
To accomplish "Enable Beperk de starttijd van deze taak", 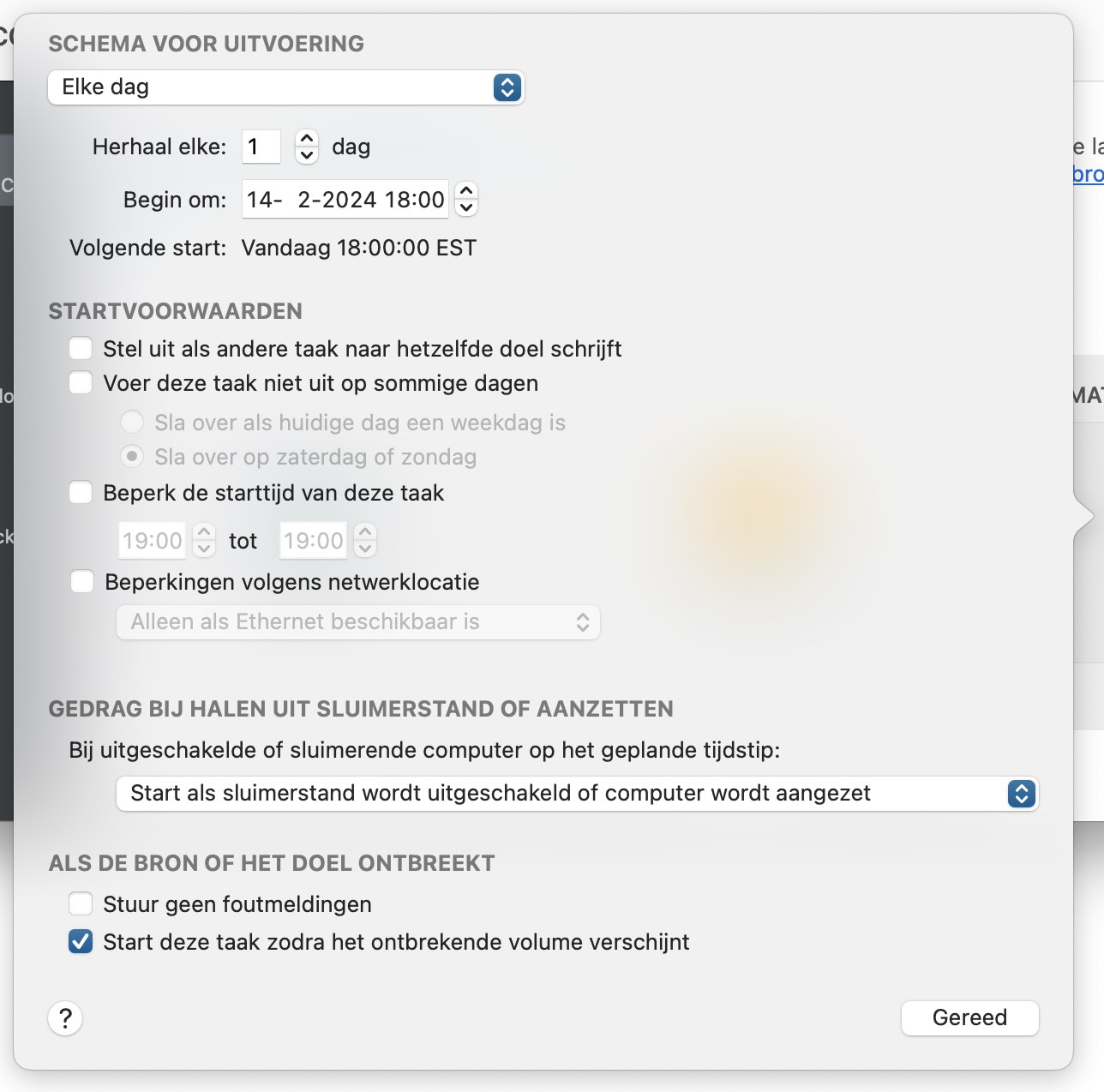I will (81, 493).
